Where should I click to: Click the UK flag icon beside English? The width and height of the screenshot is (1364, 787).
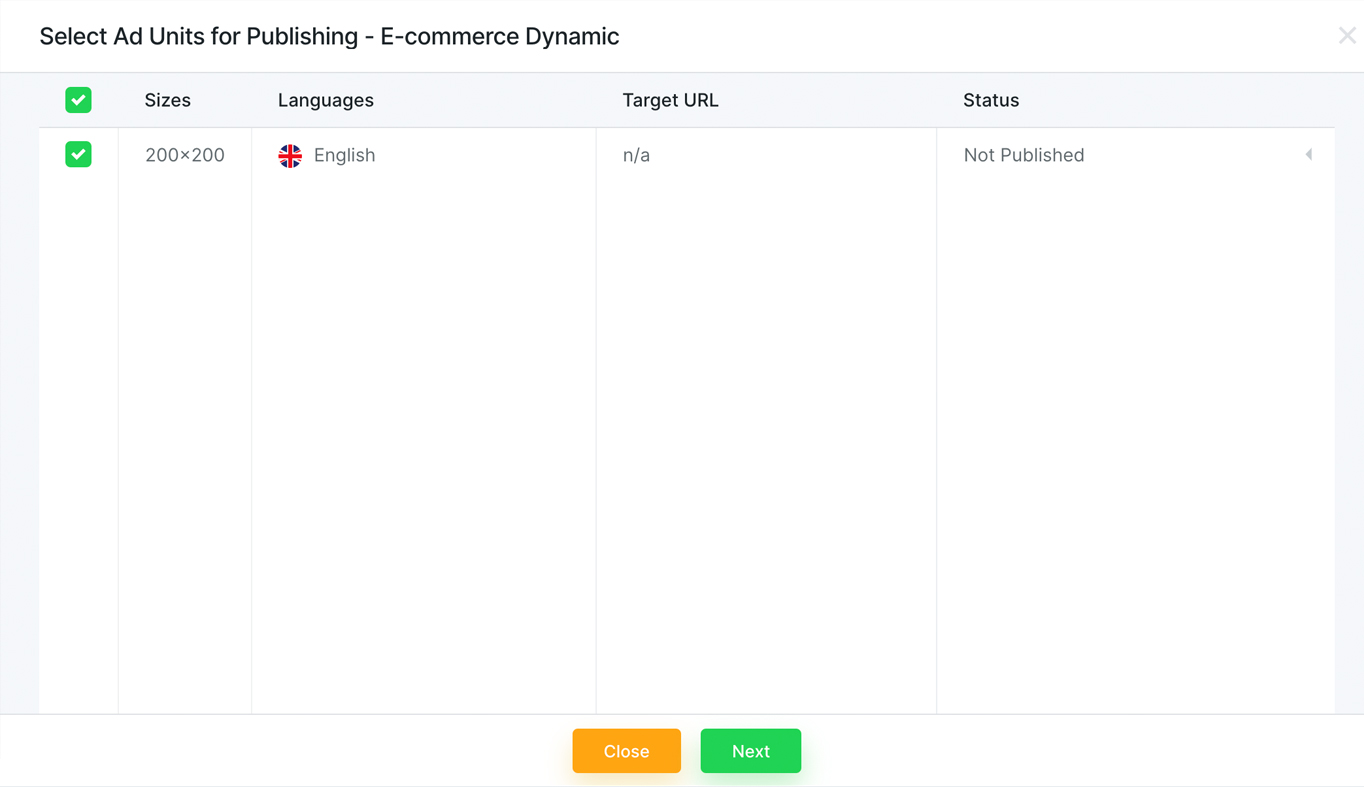[x=290, y=155]
